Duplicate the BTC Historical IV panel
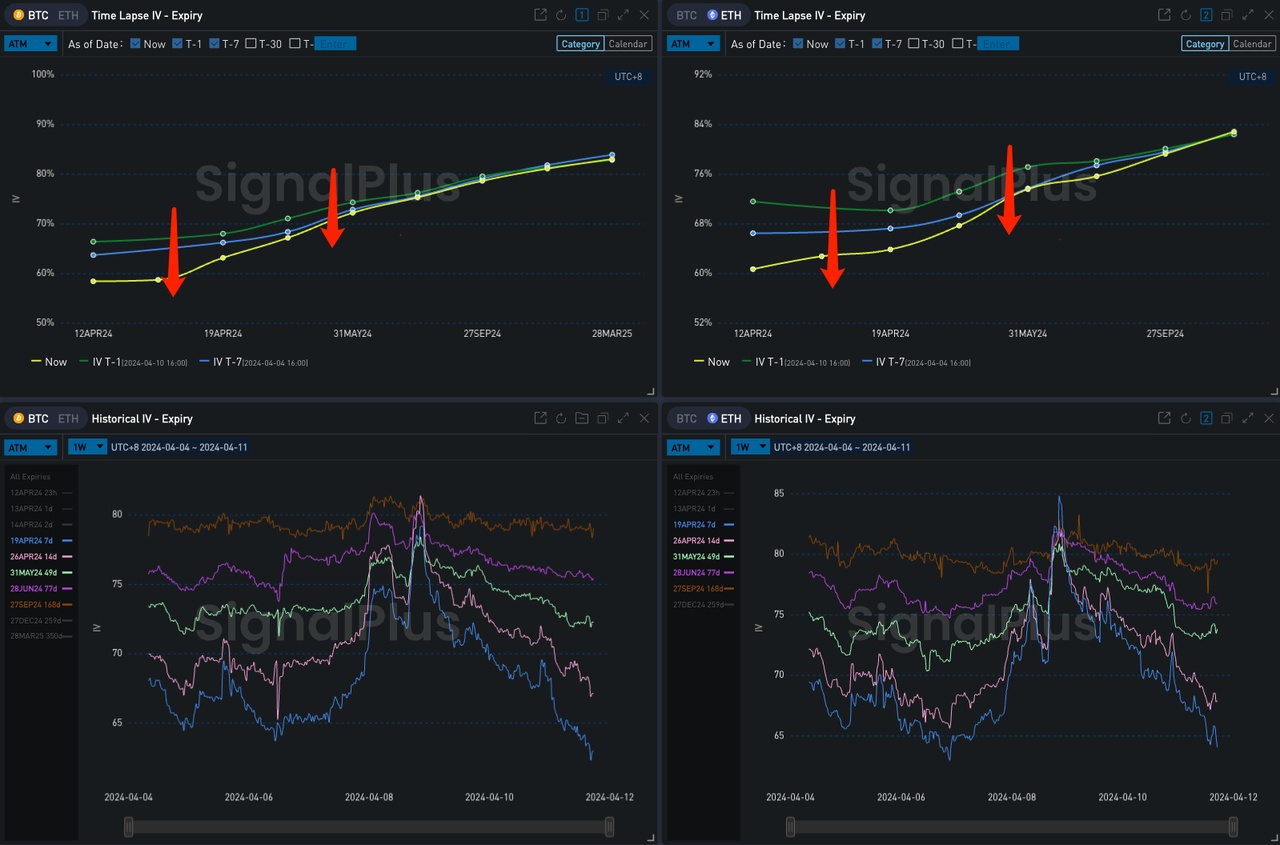 pos(602,418)
